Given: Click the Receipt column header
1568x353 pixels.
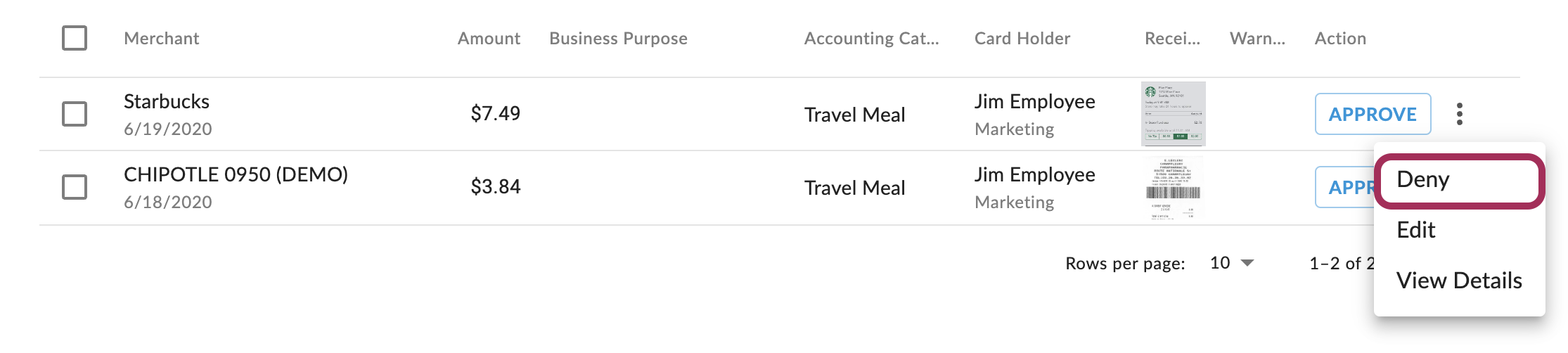Looking at the screenshot, I should tap(1172, 39).
